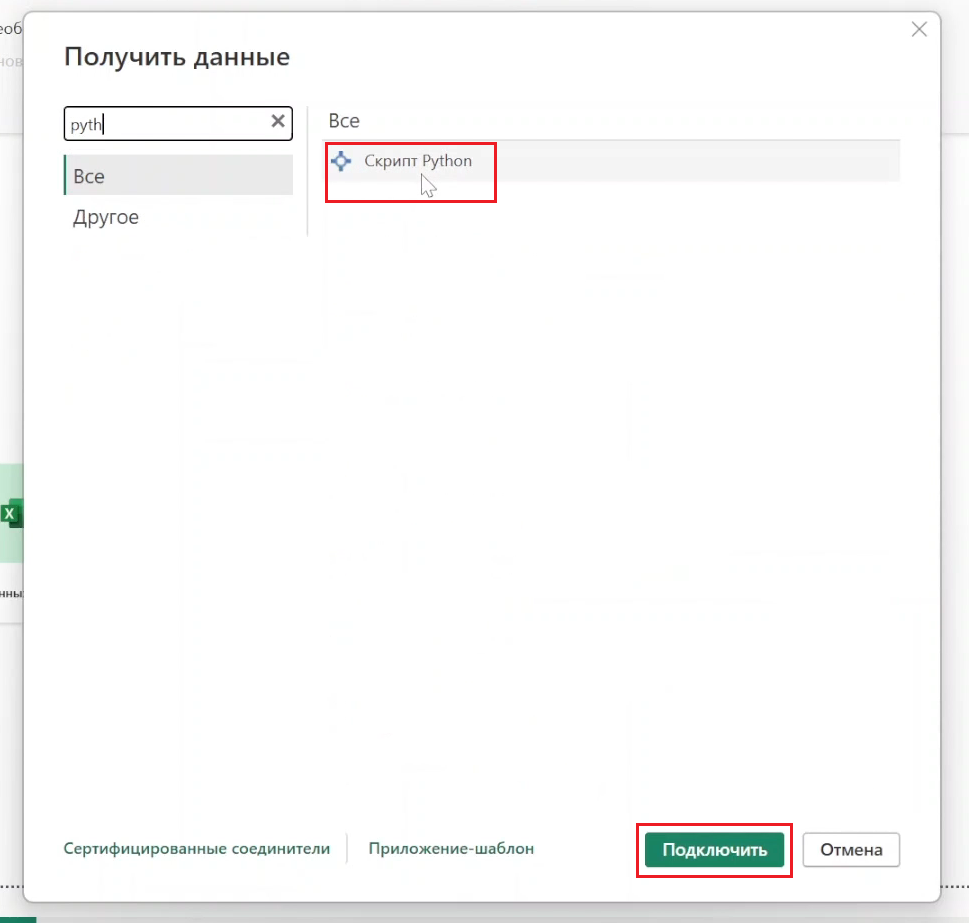
Task: Clear the search box with the X icon
Action: [x=278, y=121]
